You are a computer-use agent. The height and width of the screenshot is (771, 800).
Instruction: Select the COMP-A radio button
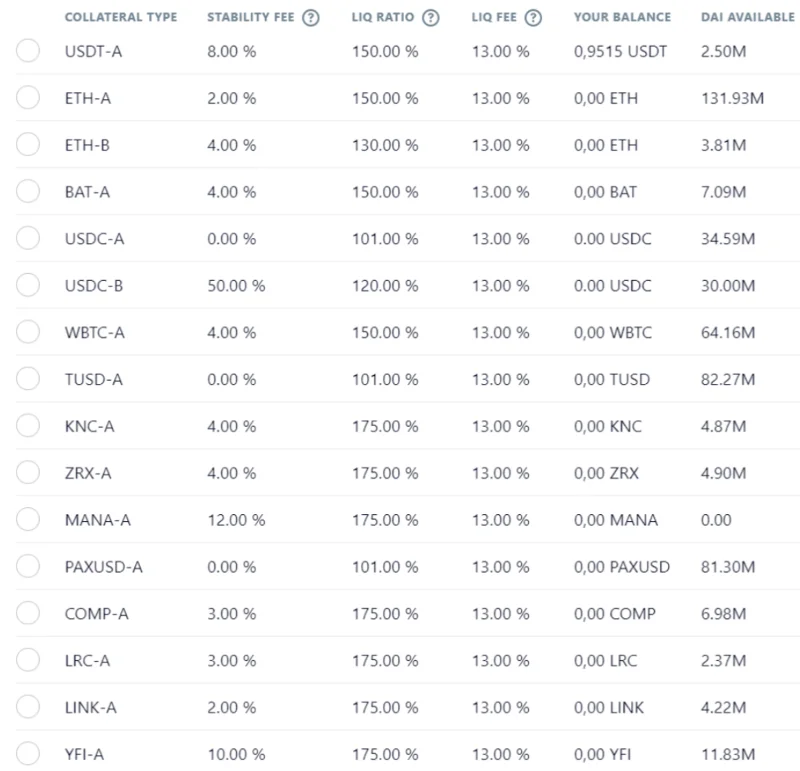[x=28, y=613]
